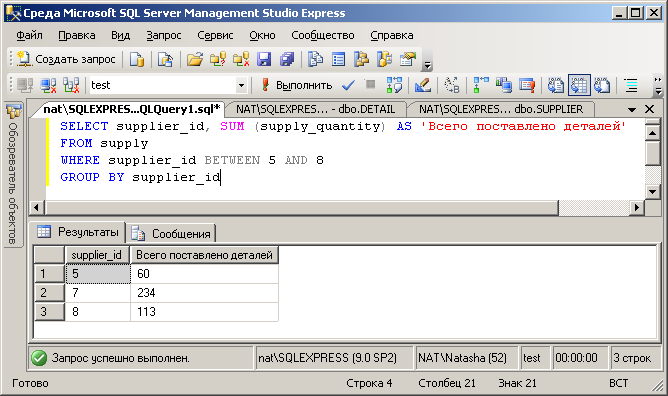
Task: Switch to the Сообщения tab
Action: (171, 234)
